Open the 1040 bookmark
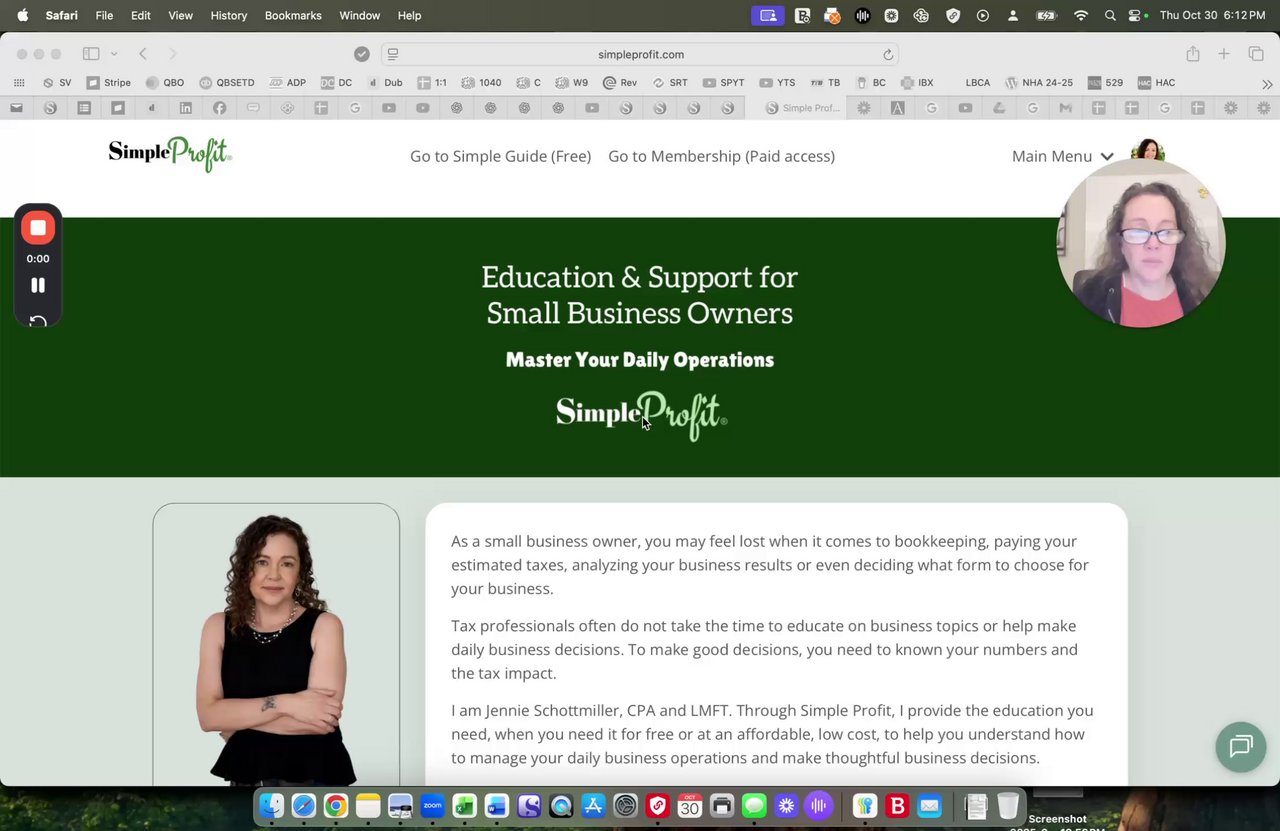 tap(482, 83)
